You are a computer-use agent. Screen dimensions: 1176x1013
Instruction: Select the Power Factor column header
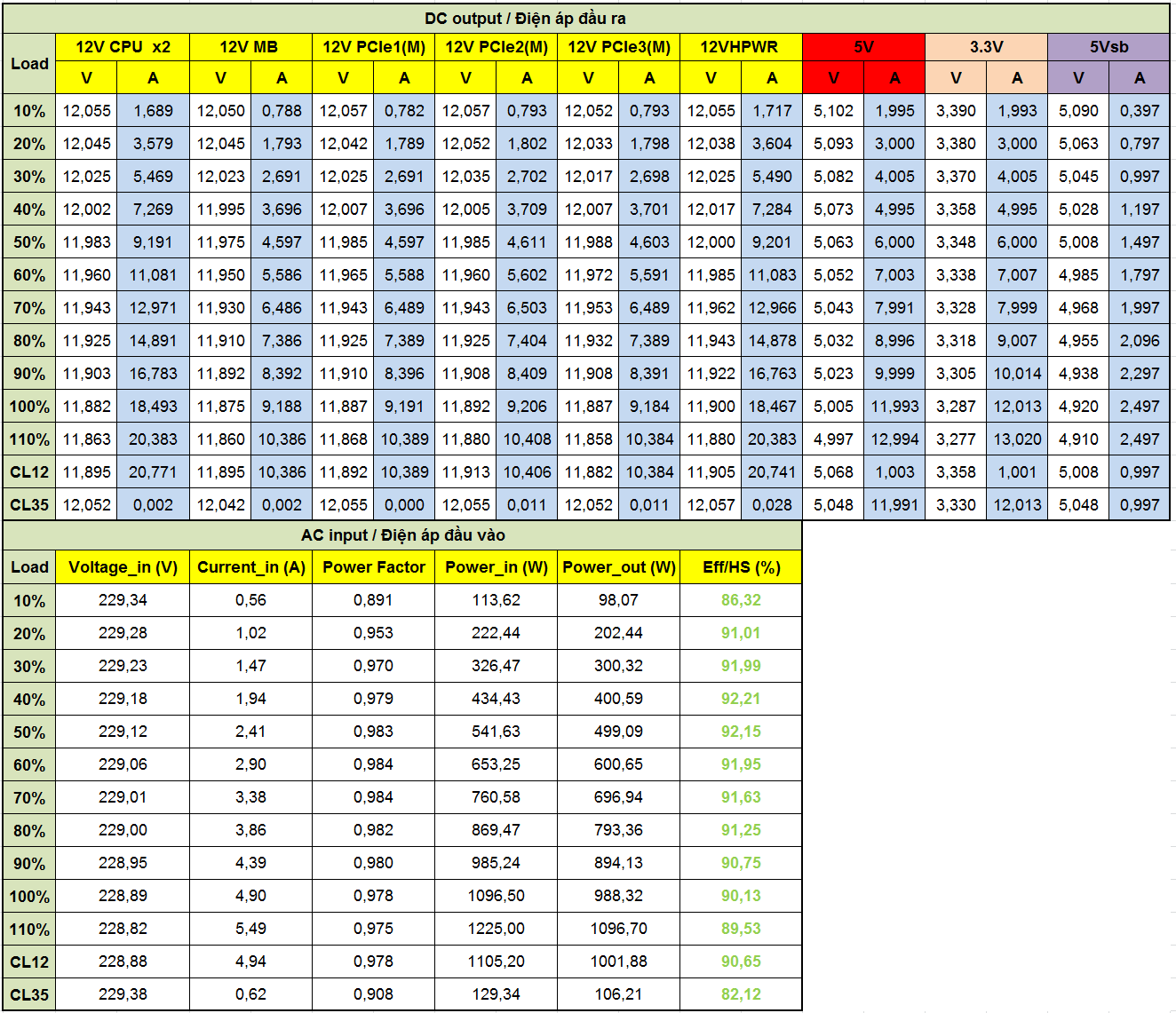click(x=373, y=567)
